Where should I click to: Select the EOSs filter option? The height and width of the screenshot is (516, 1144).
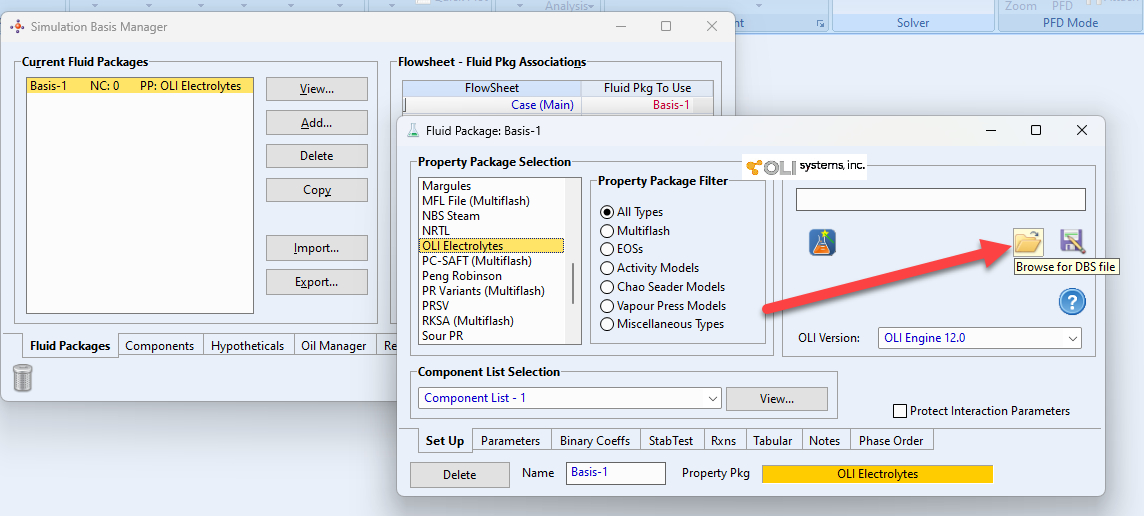606,250
